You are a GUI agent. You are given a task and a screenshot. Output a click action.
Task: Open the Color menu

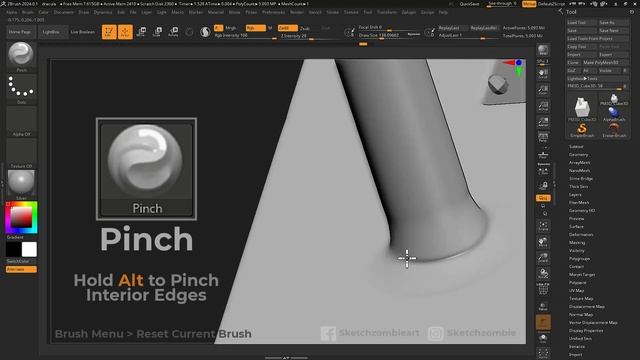point(43,12)
